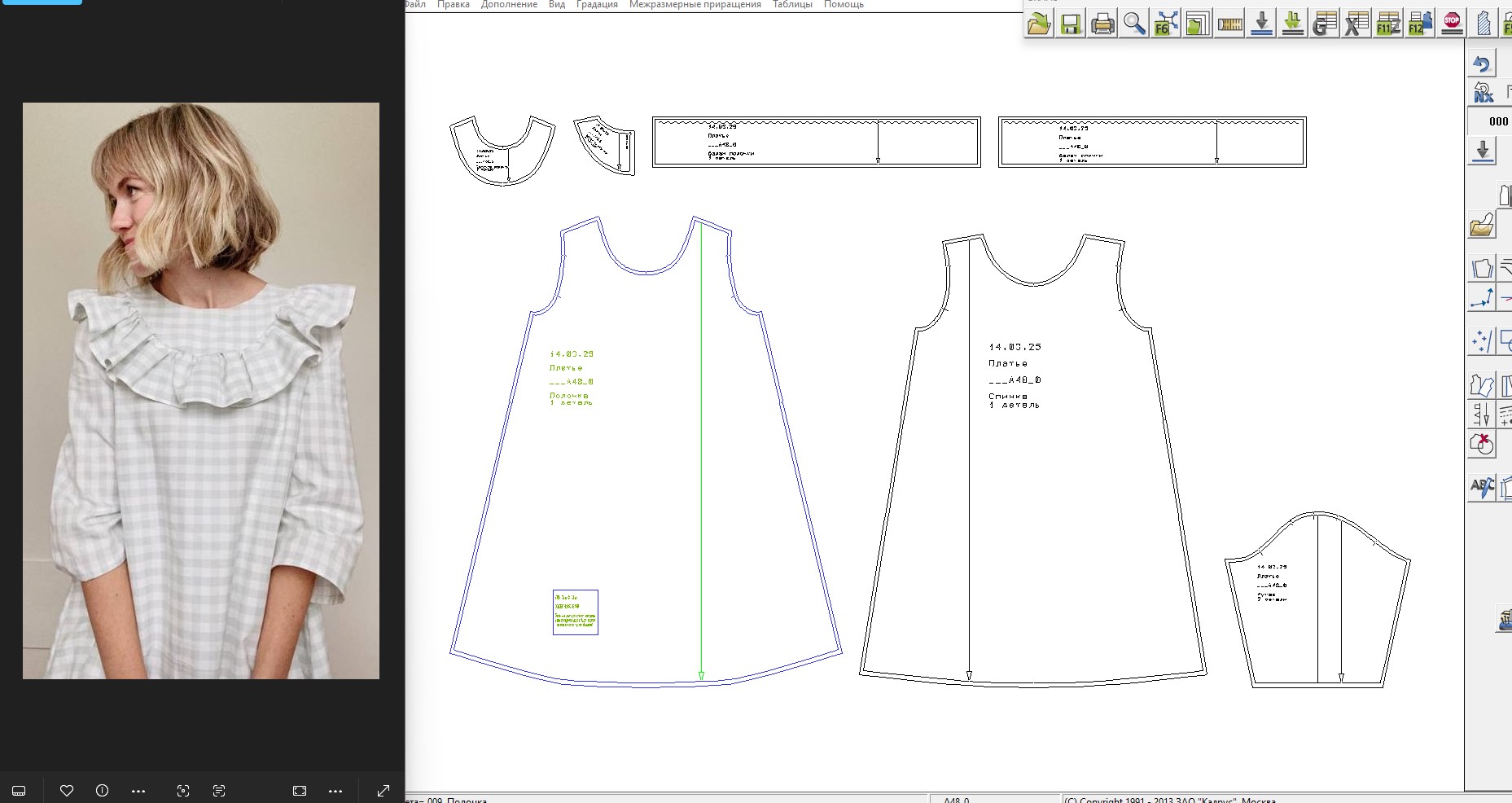Open the X table icon
This screenshot has height=803, width=1512.
[1356, 24]
